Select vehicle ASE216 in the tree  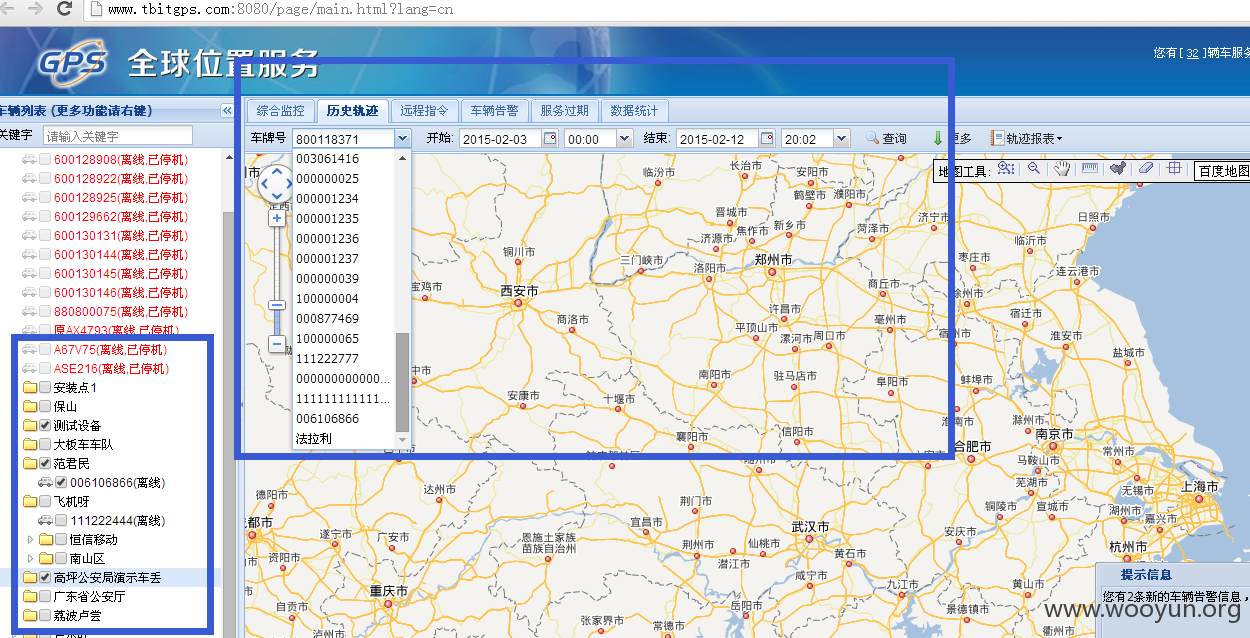[x=111, y=368]
